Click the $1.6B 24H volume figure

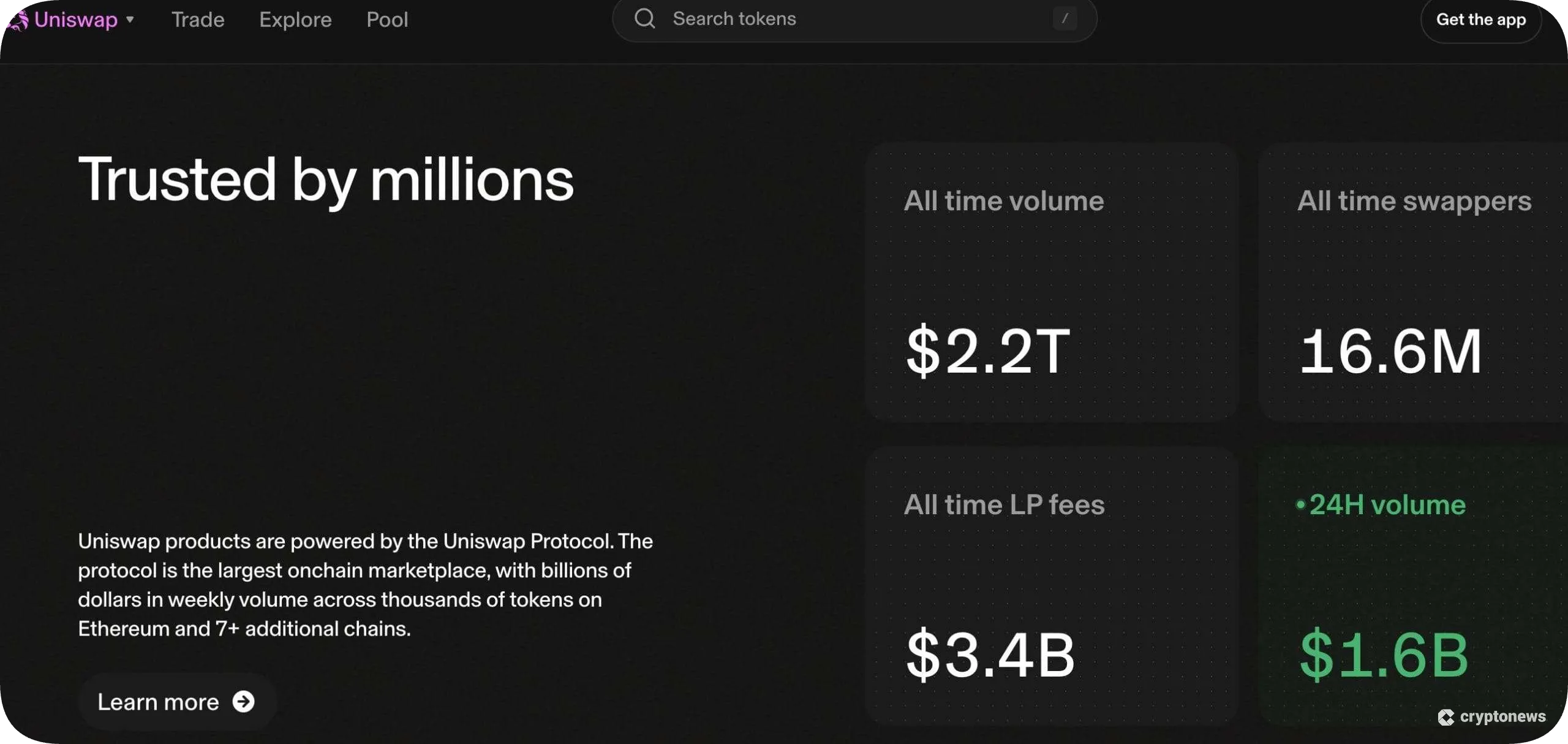click(x=1384, y=655)
